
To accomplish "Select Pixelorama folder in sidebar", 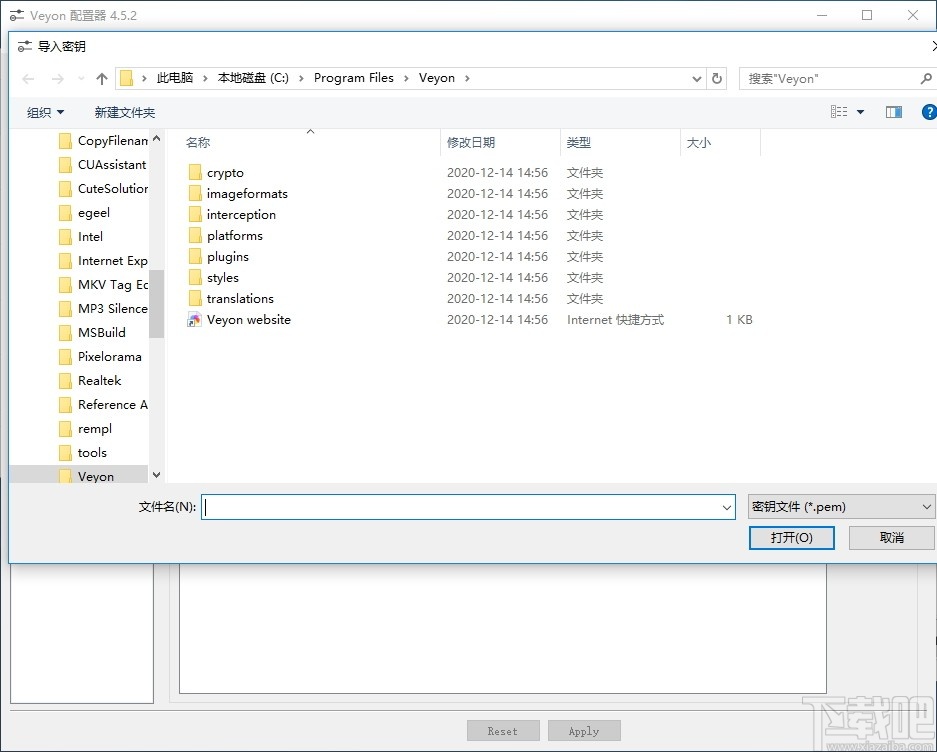I will (x=100, y=357).
